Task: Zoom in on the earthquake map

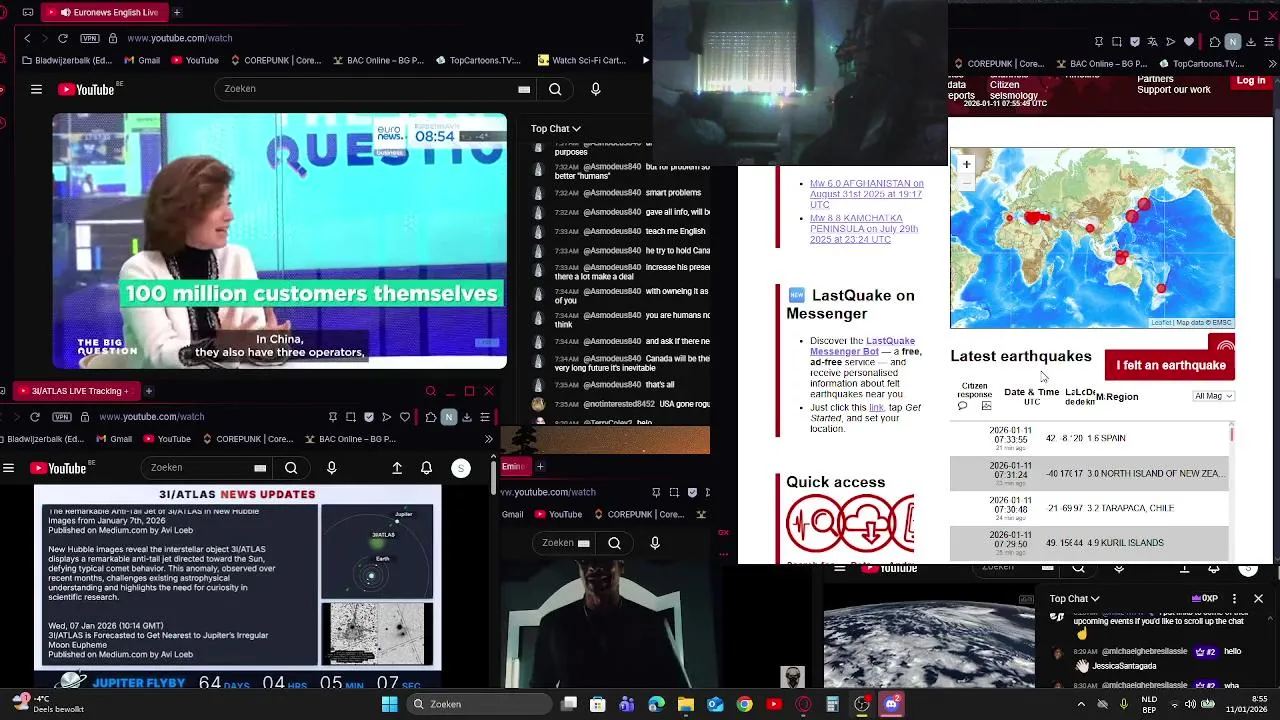Action: click(x=966, y=164)
